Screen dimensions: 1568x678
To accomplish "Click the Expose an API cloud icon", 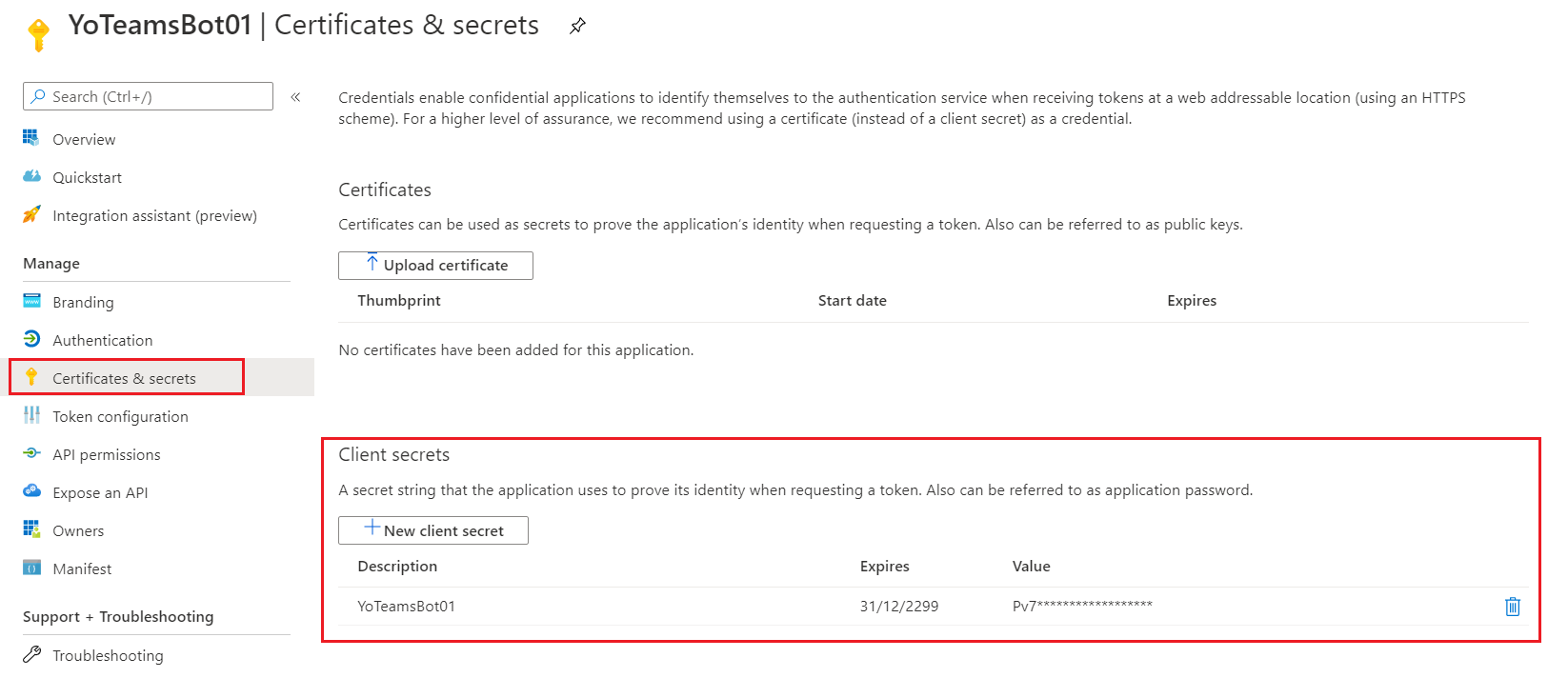I will click(x=31, y=492).
